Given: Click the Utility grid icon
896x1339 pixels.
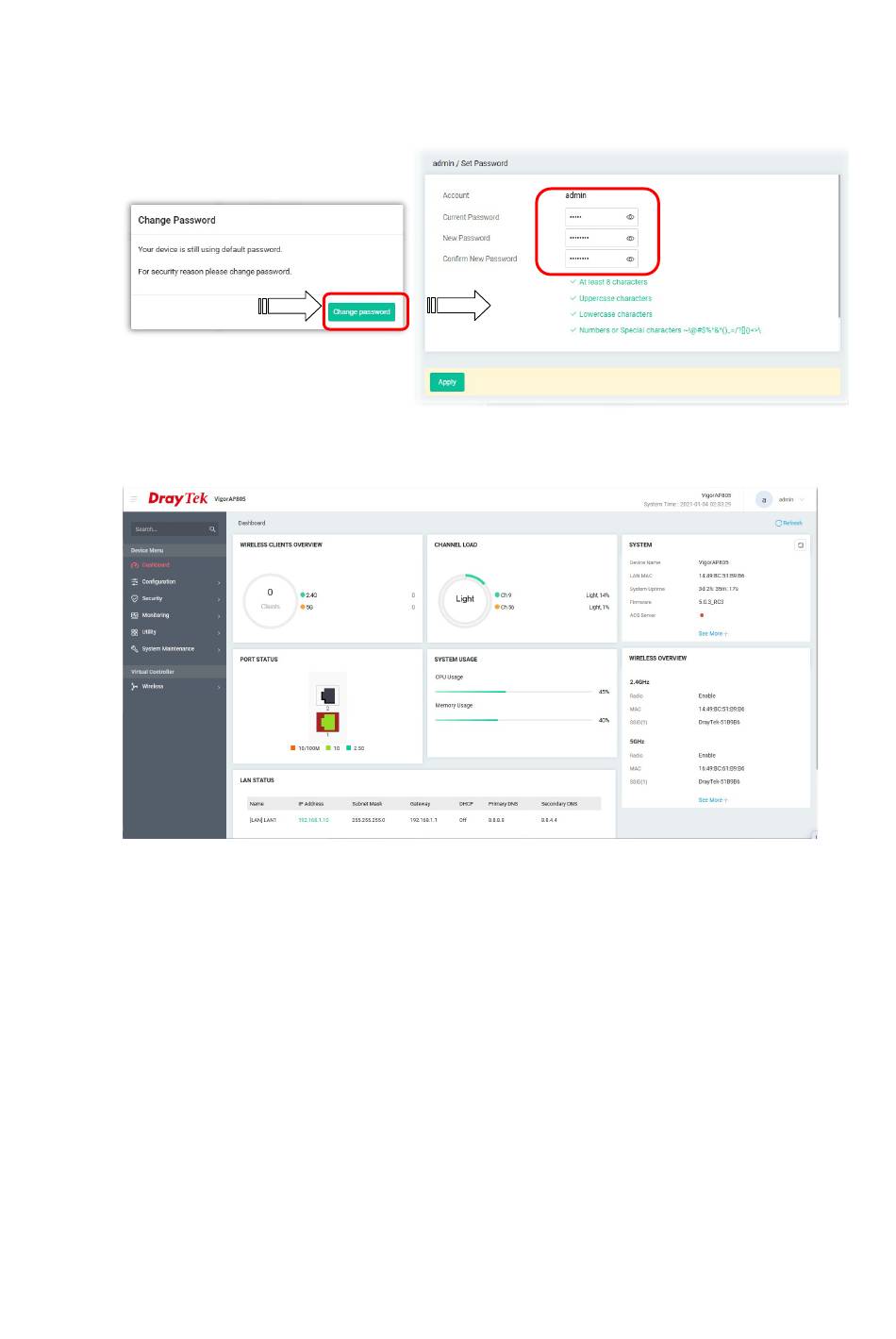Looking at the screenshot, I should [135, 632].
